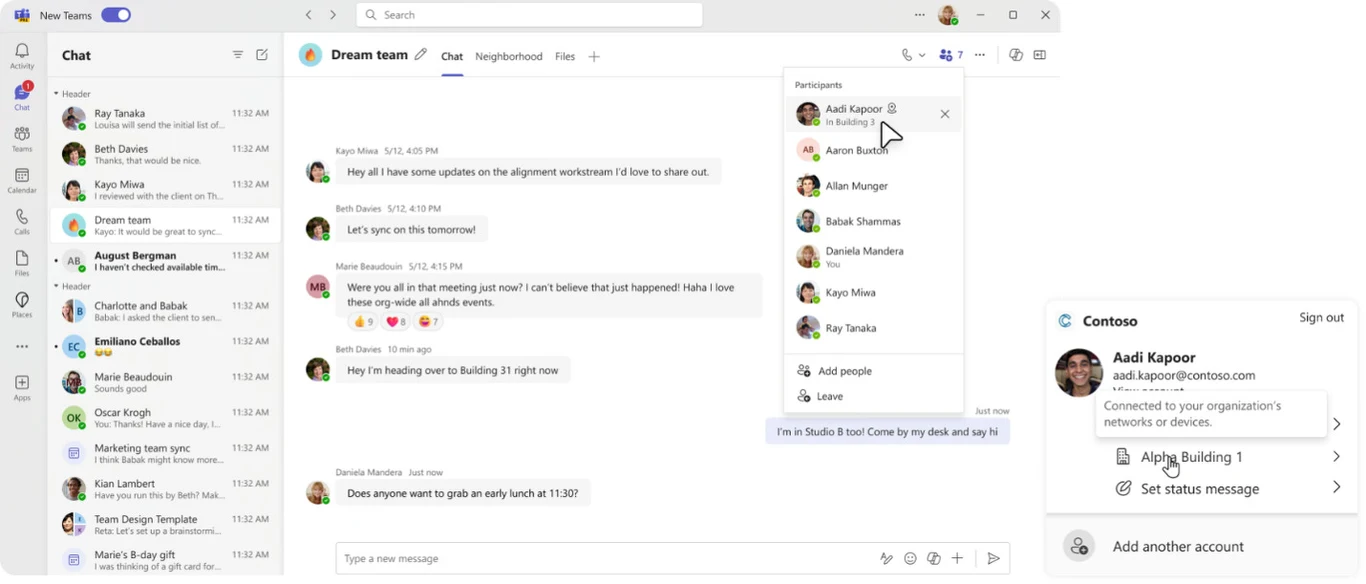Send the message with send icon
The image size is (1366, 584).
pos(993,558)
